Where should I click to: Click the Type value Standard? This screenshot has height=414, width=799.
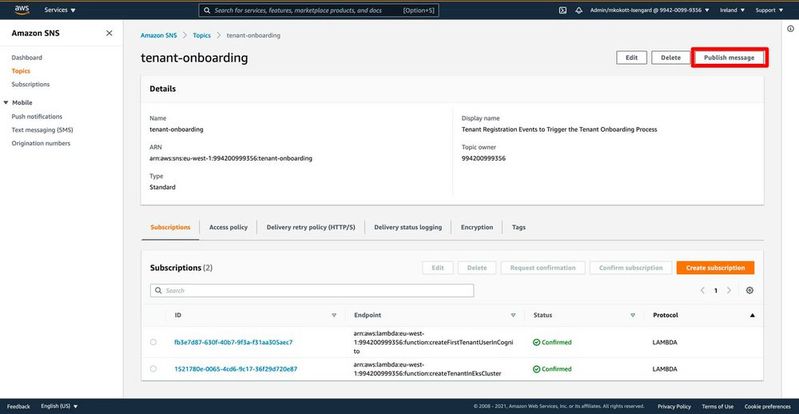coord(163,187)
